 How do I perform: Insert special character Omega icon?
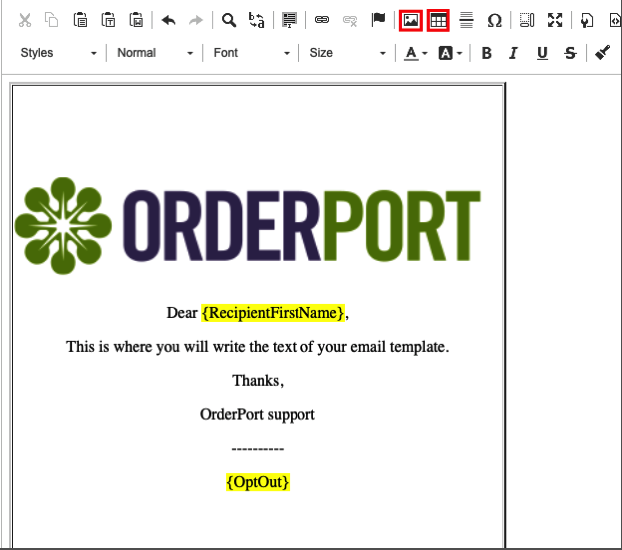coord(494,20)
